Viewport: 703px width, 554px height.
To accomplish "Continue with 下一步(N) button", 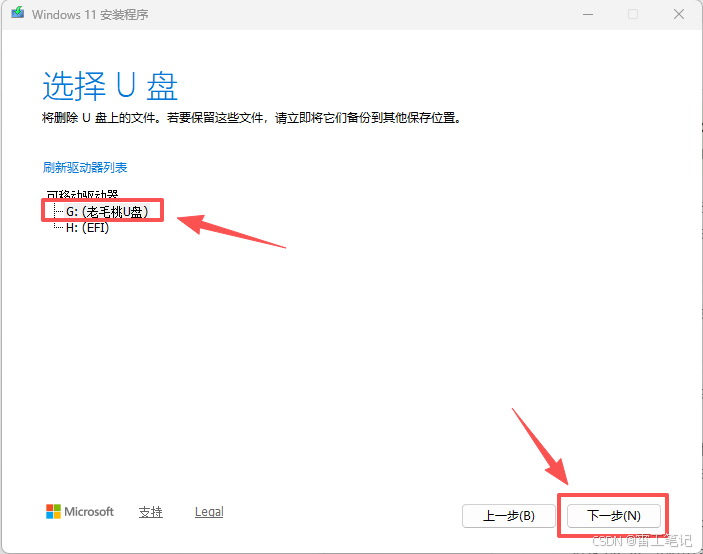I will point(614,516).
